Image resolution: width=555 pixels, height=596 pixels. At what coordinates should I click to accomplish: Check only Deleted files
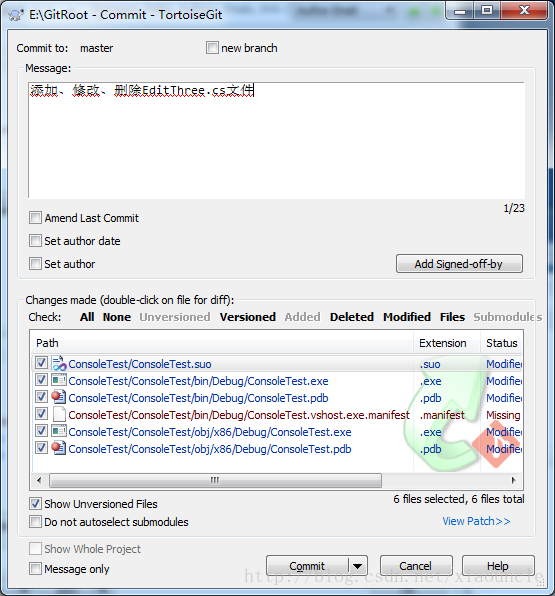click(352, 317)
